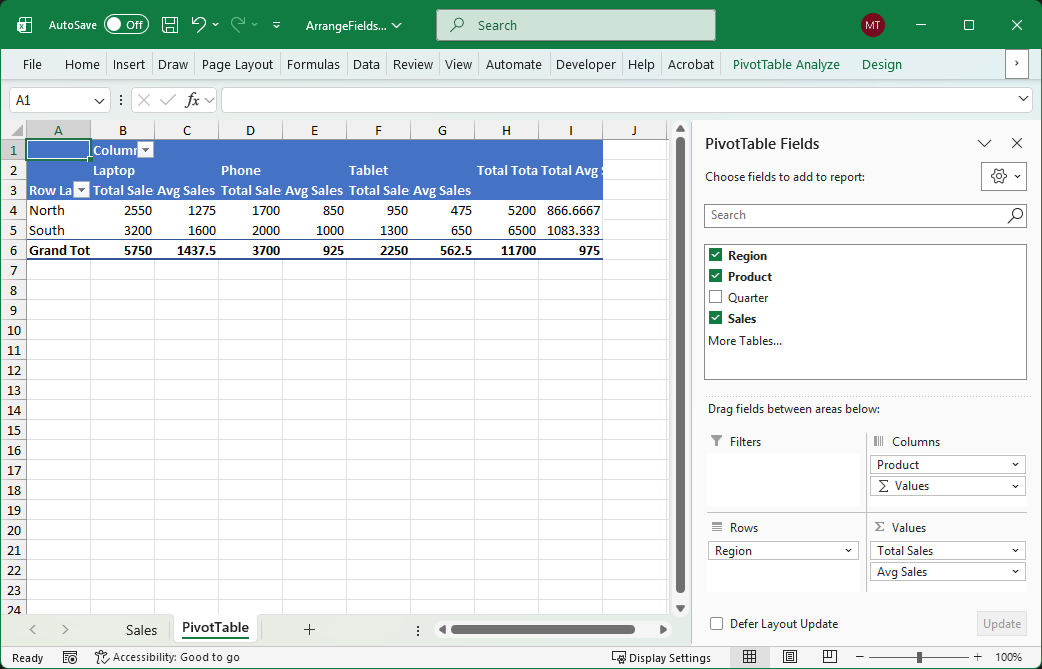Expand the formula bar
Image resolution: width=1042 pixels, height=669 pixels.
pyautogui.click(x=1023, y=99)
